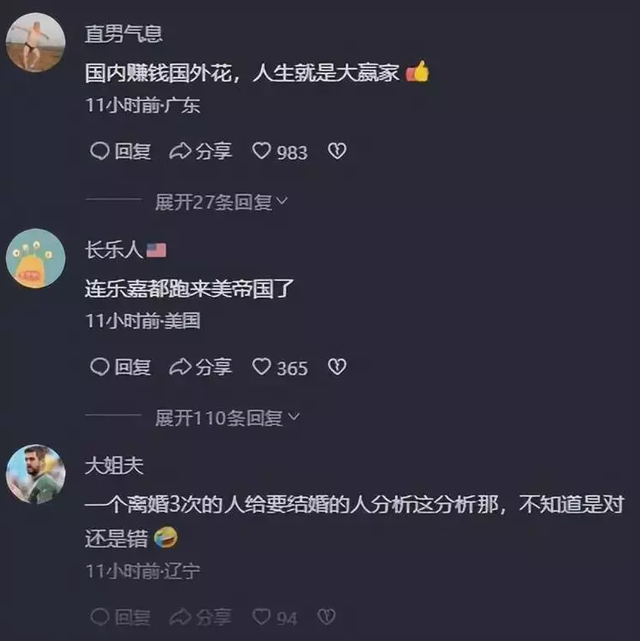Share the comment by 直男气息
The height and width of the screenshot is (641, 640).
(x=201, y=151)
